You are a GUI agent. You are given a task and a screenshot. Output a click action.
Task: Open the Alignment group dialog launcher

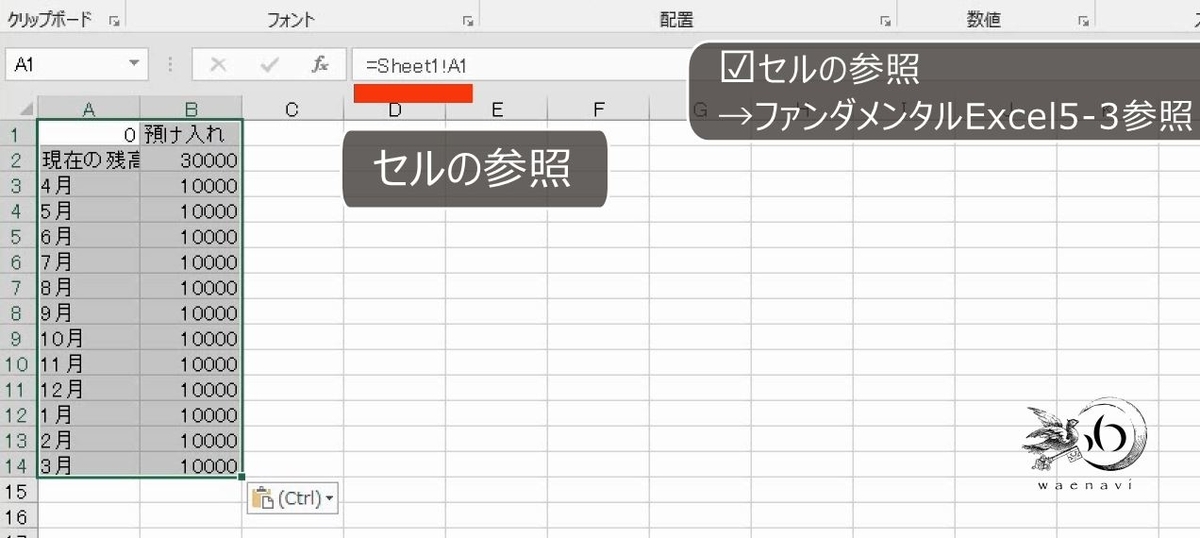[x=885, y=20]
